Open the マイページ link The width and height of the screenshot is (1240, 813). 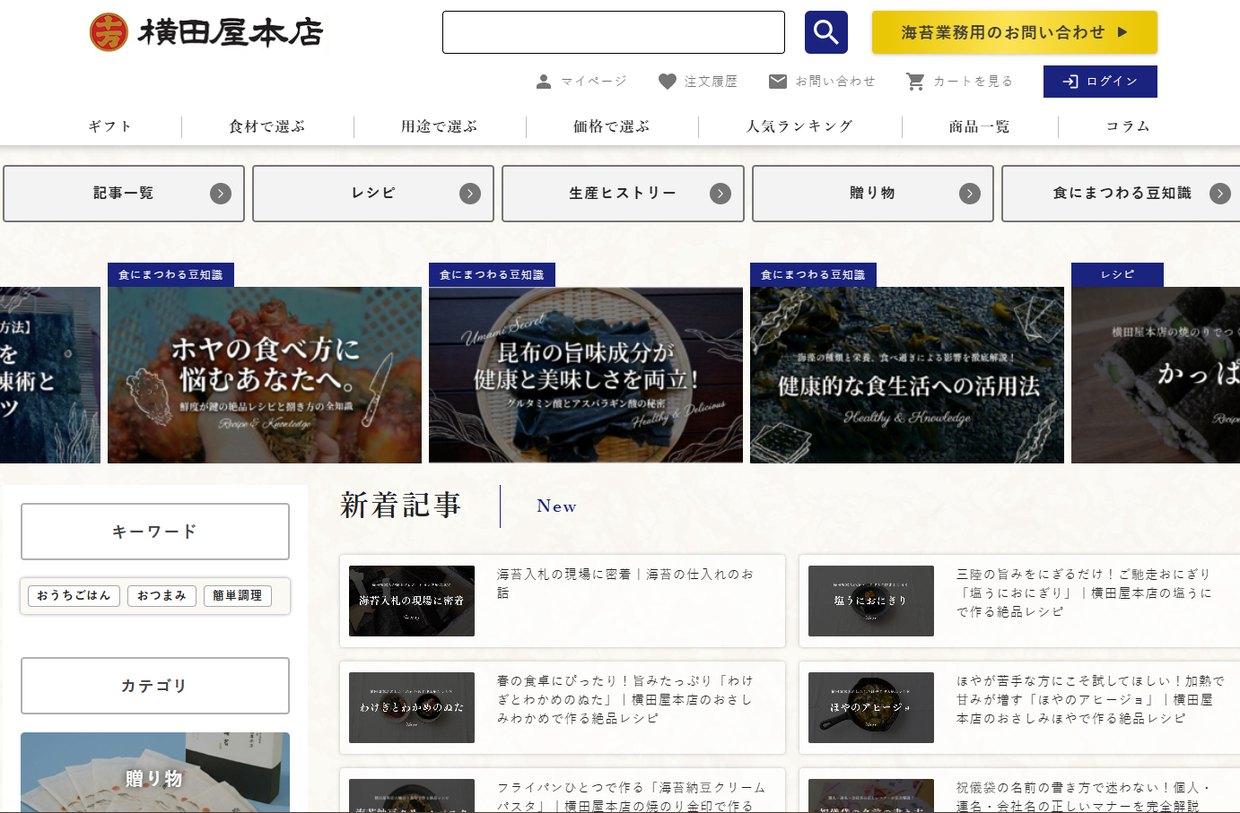pos(581,82)
